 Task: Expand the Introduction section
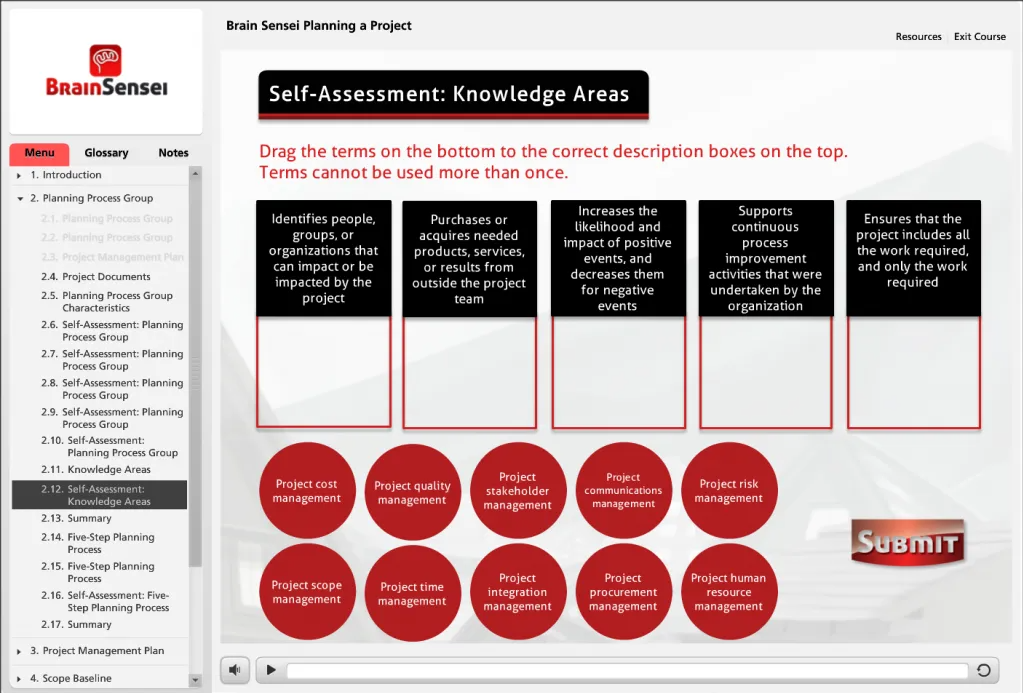tap(20, 176)
